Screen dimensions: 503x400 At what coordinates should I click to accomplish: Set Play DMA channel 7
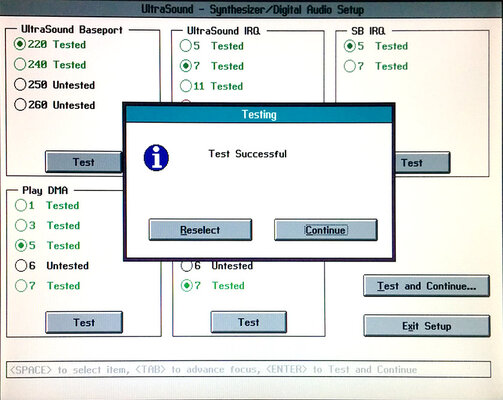(x=47, y=285)
